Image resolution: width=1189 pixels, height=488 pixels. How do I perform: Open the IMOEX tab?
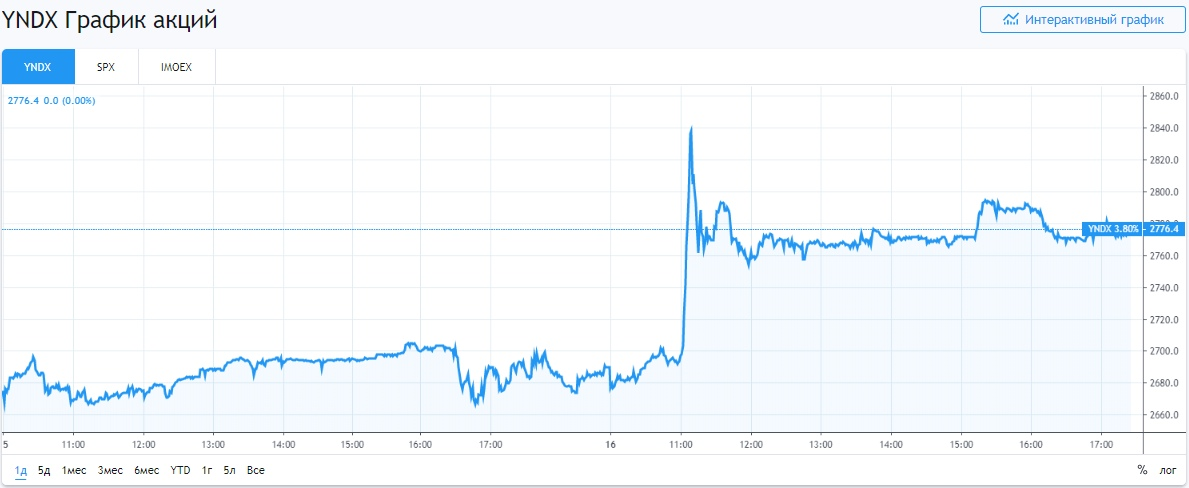176,67
